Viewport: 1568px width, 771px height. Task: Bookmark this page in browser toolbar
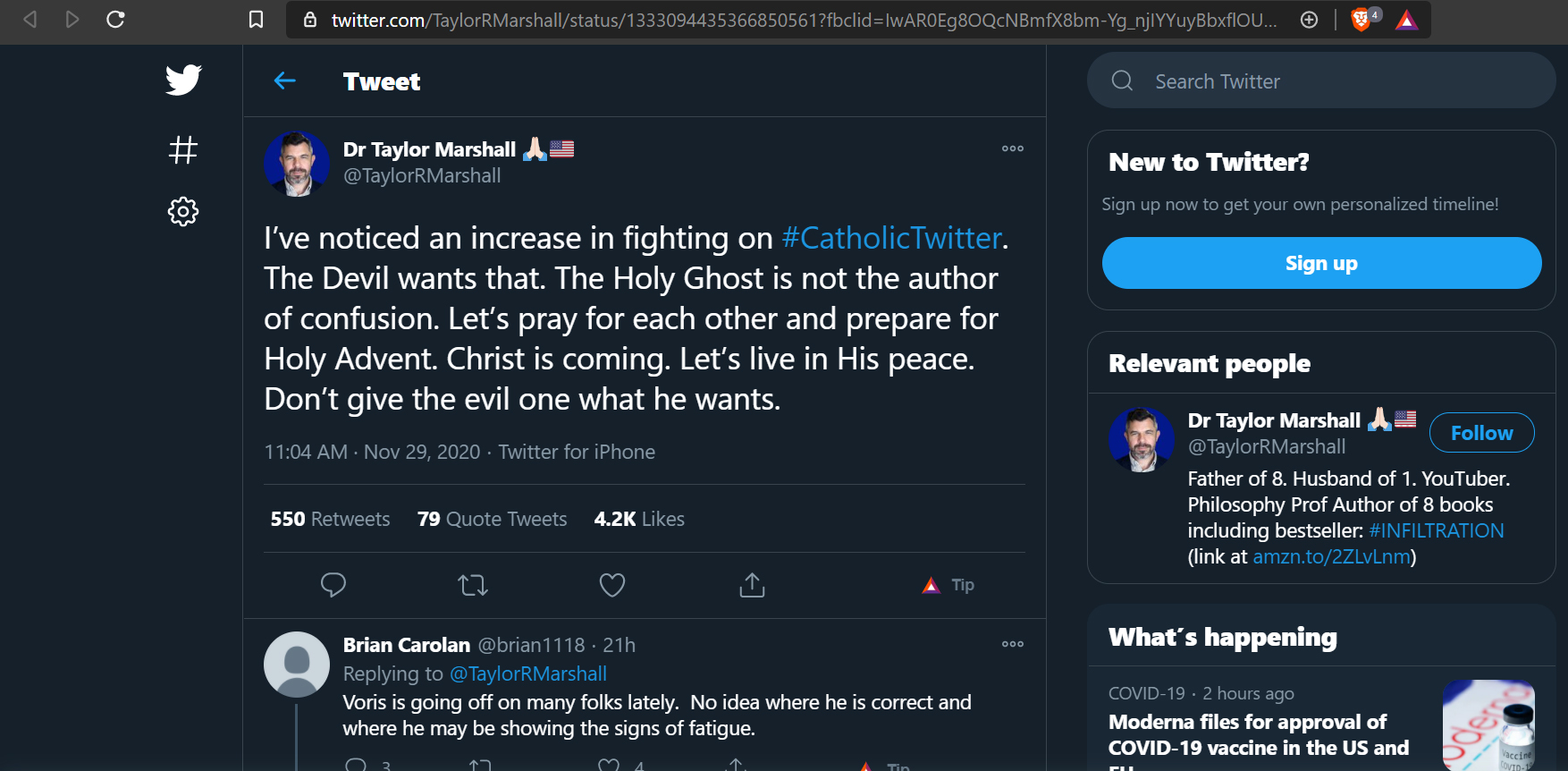[256, 20]
